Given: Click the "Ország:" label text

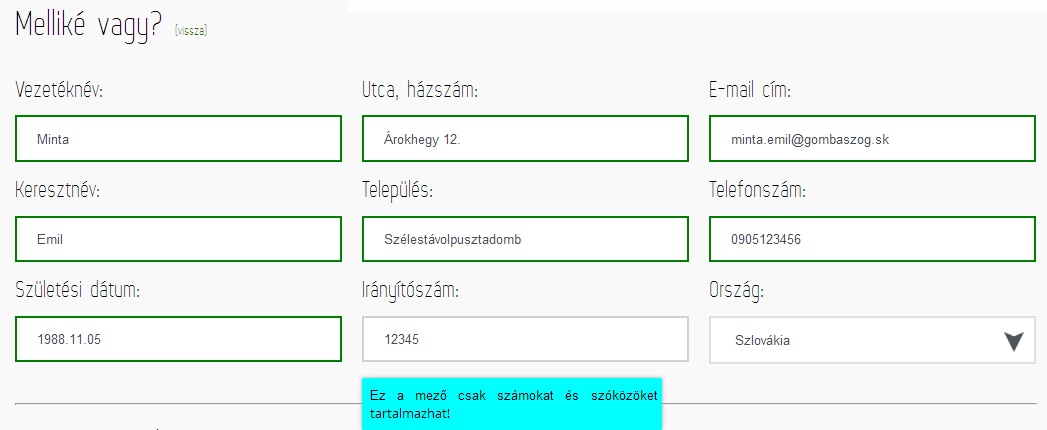Looking at the screenshot, I should click(737, 291).
